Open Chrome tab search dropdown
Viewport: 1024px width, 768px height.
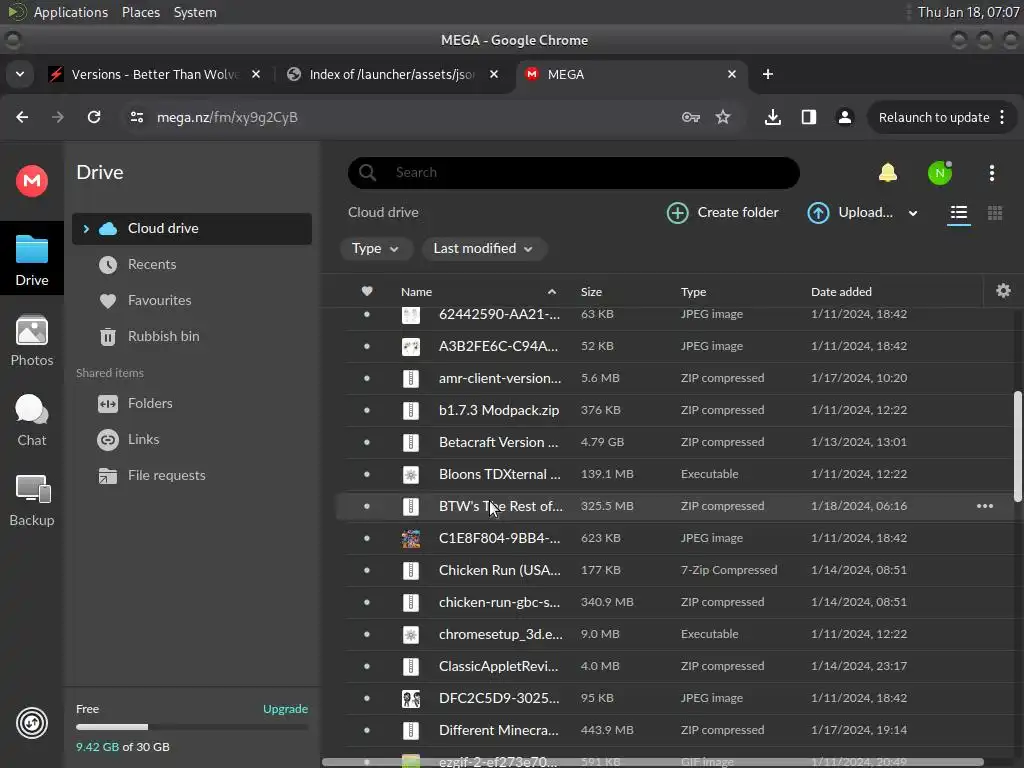(x=20, y=74)
